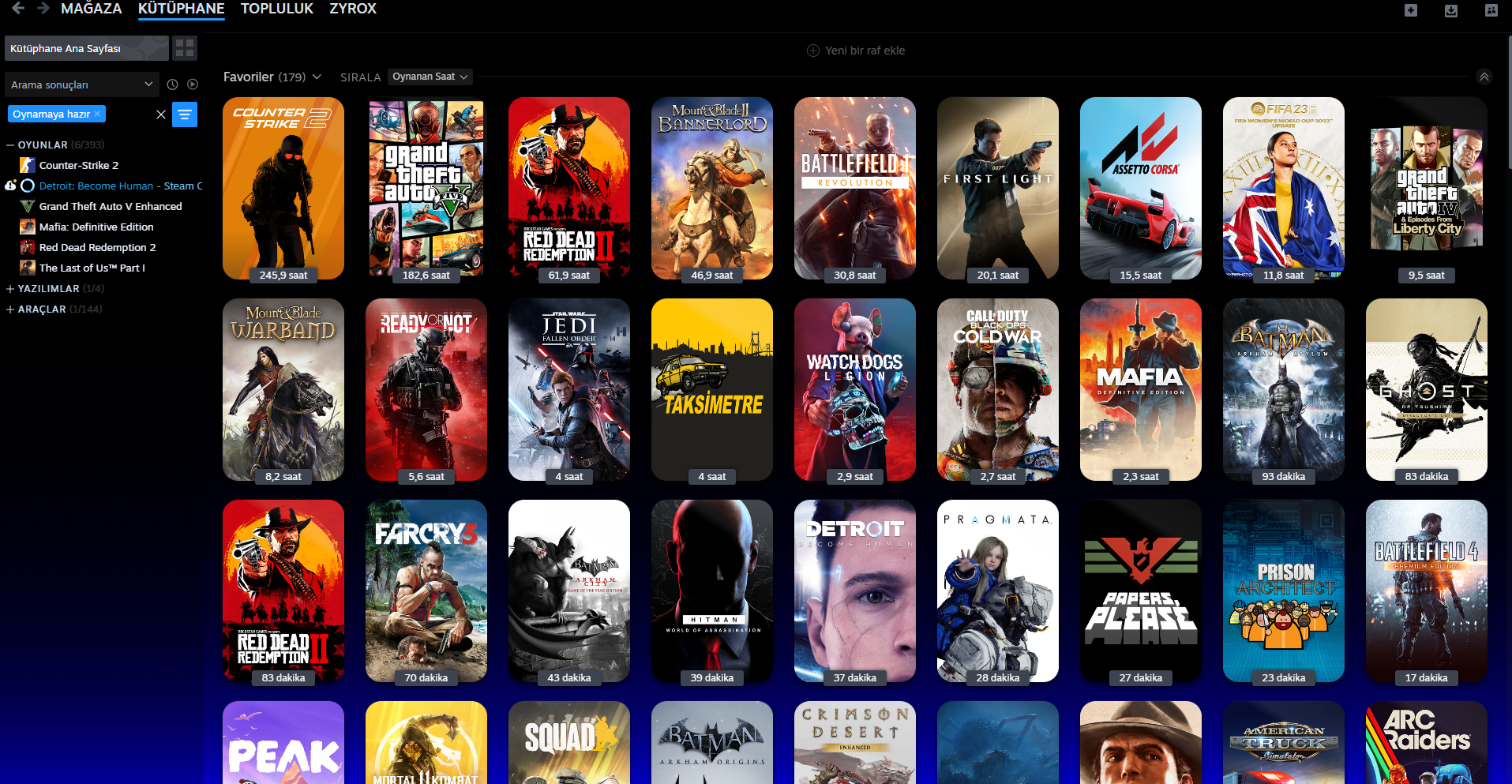Open the Arama sonuçları dropdown
1512x784 pixels.
point(82,84)
